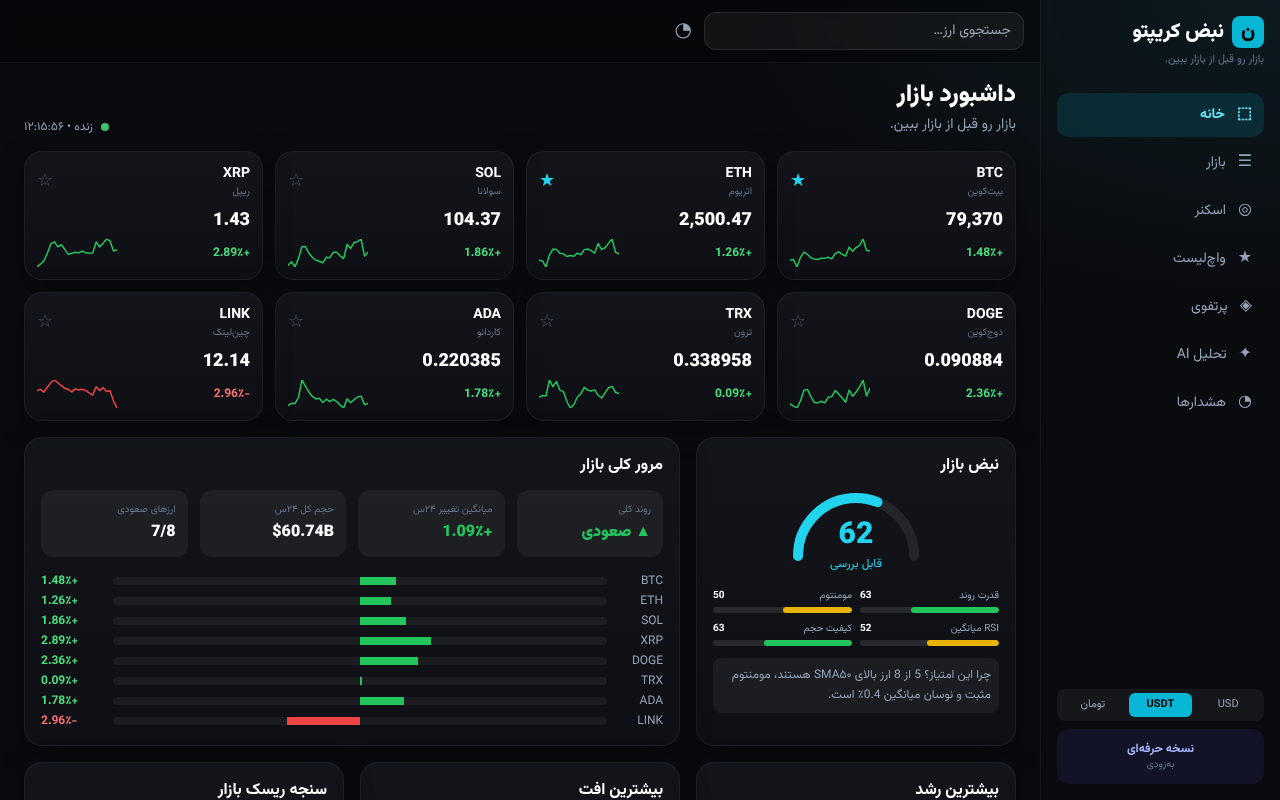Focus the جستجوی ارز search field
This screenshot has width=1280, height=800.
coord(864,31)
